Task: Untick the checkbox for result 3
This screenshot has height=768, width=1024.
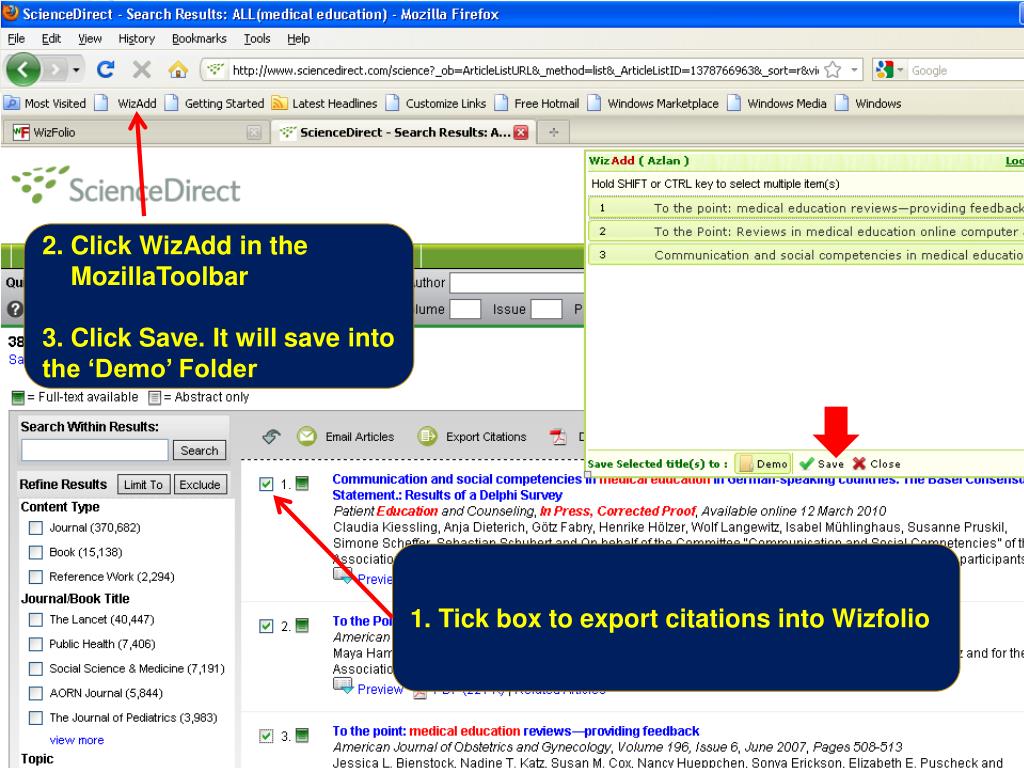Action: (266, 736)
